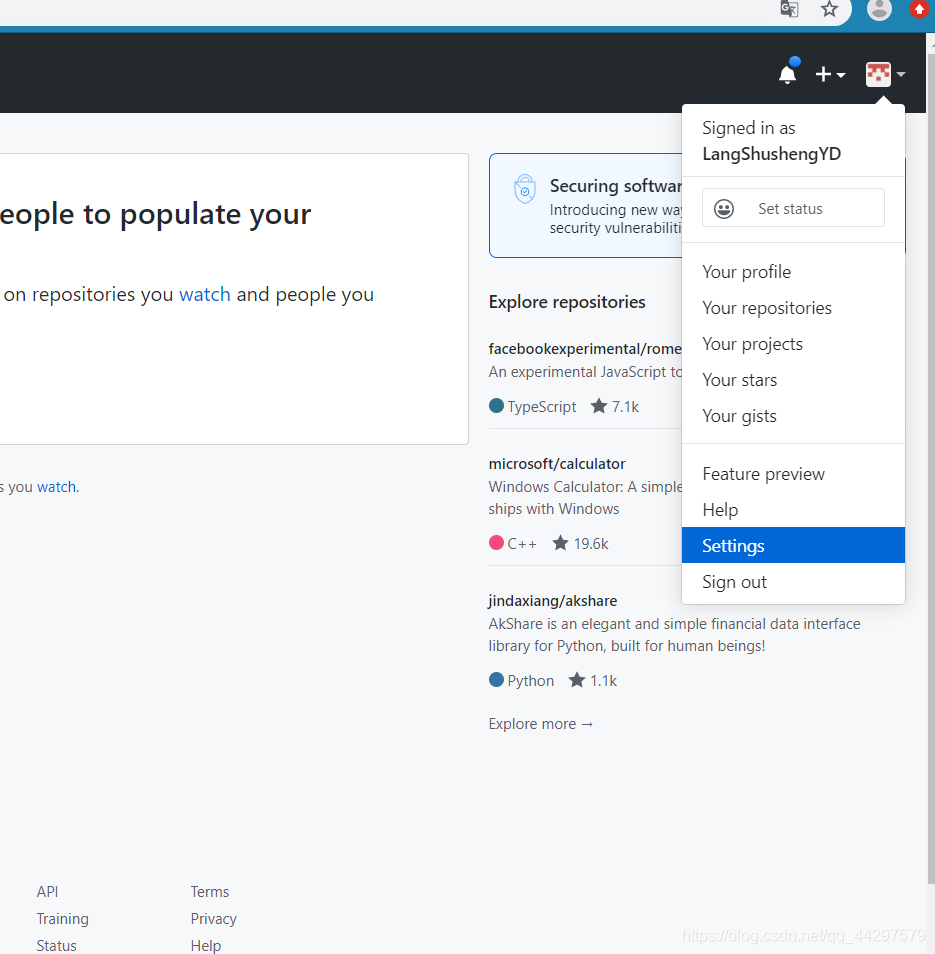Select Settings in the user menu
This screenshot has height=954, width=935.
pos(793,545)
